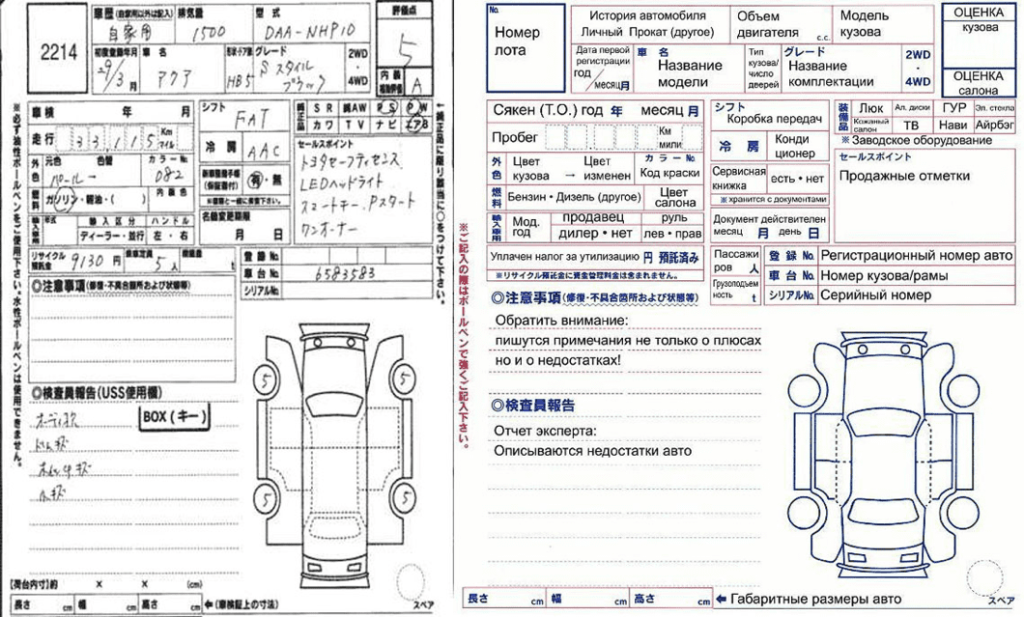Select the circled gasoline fuel option
The width and height of the screenshot is (1024, 617).
click(47, 198)
